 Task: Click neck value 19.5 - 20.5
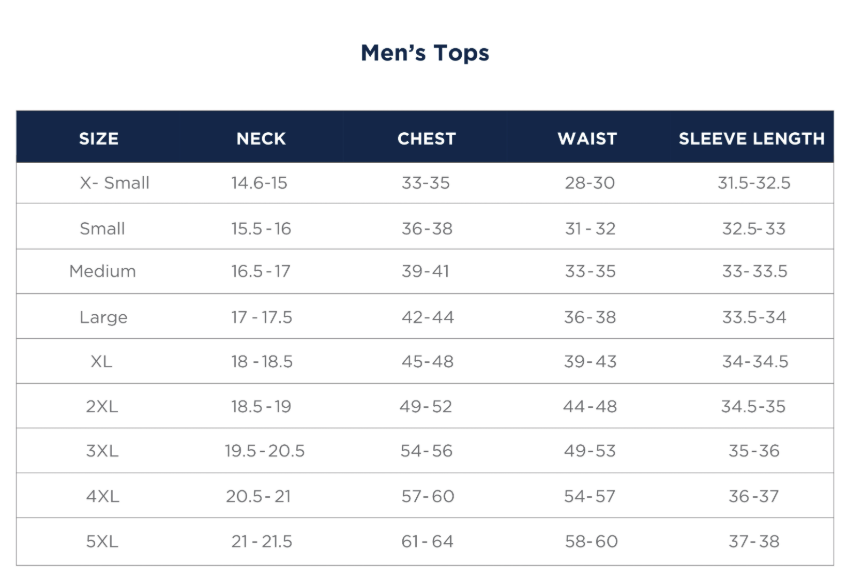(x=264, y=451)
